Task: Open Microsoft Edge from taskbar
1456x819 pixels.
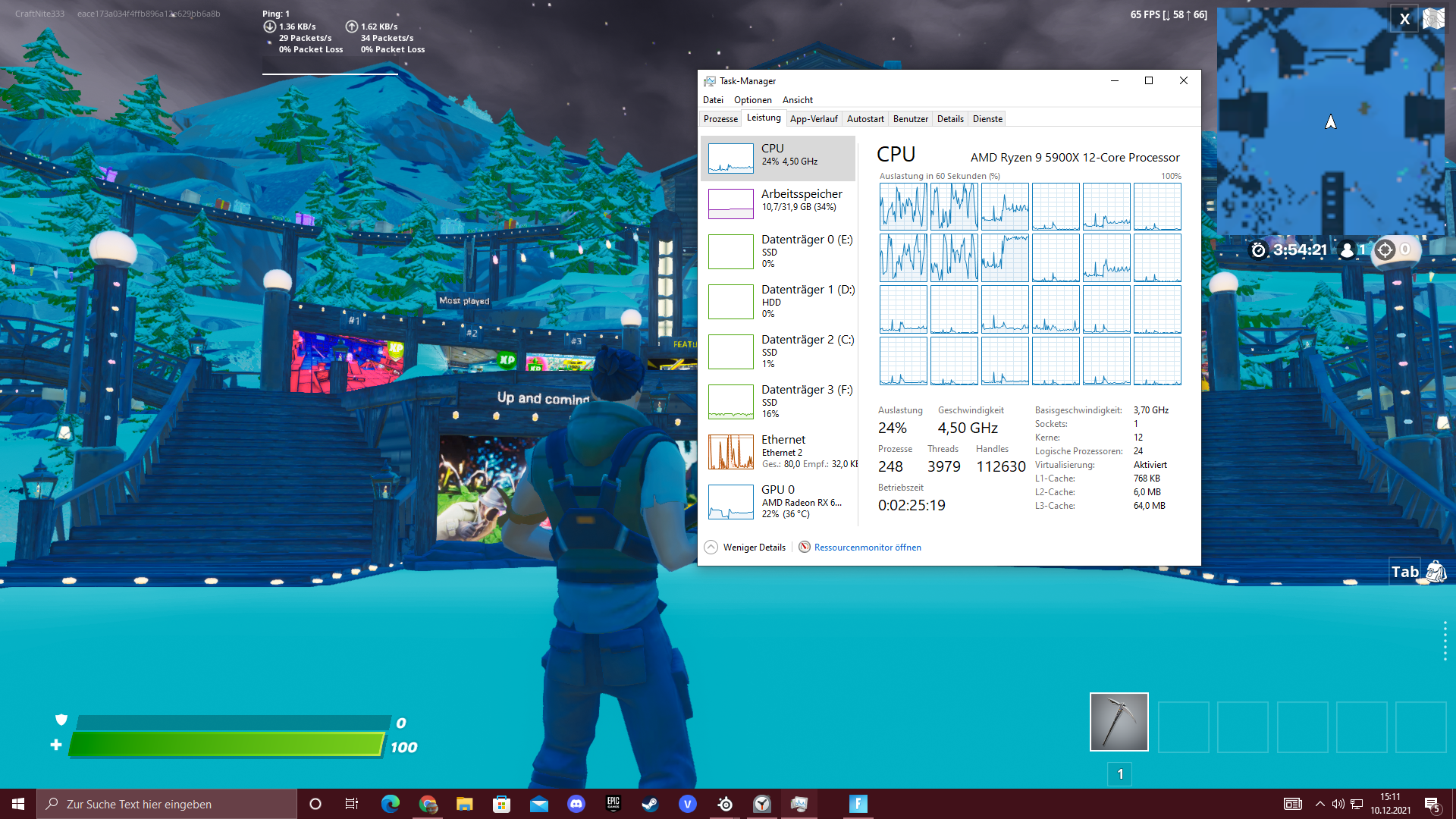Action: [391, 804]
